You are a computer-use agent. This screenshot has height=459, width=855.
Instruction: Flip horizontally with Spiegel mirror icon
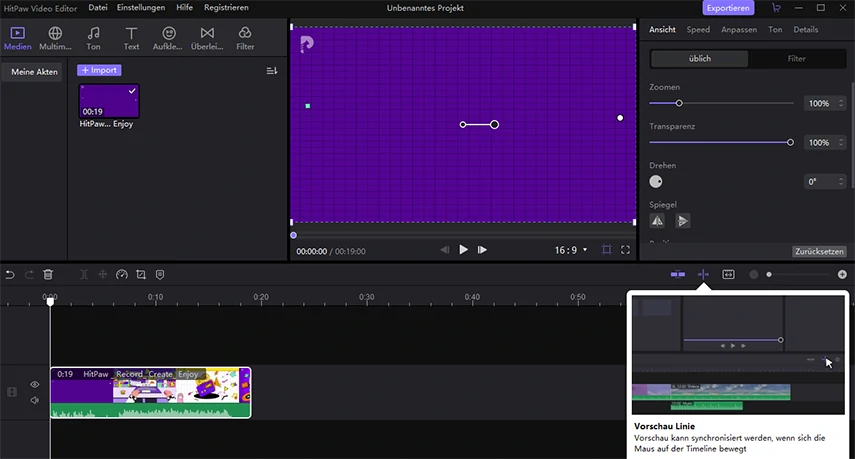658,221
